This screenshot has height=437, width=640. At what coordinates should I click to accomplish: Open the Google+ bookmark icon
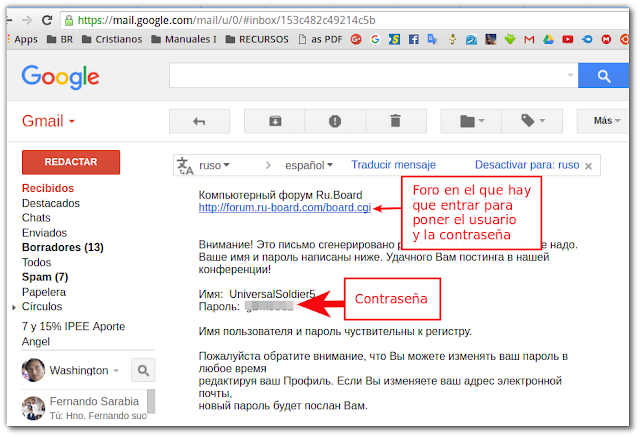(x=356, y=39)
